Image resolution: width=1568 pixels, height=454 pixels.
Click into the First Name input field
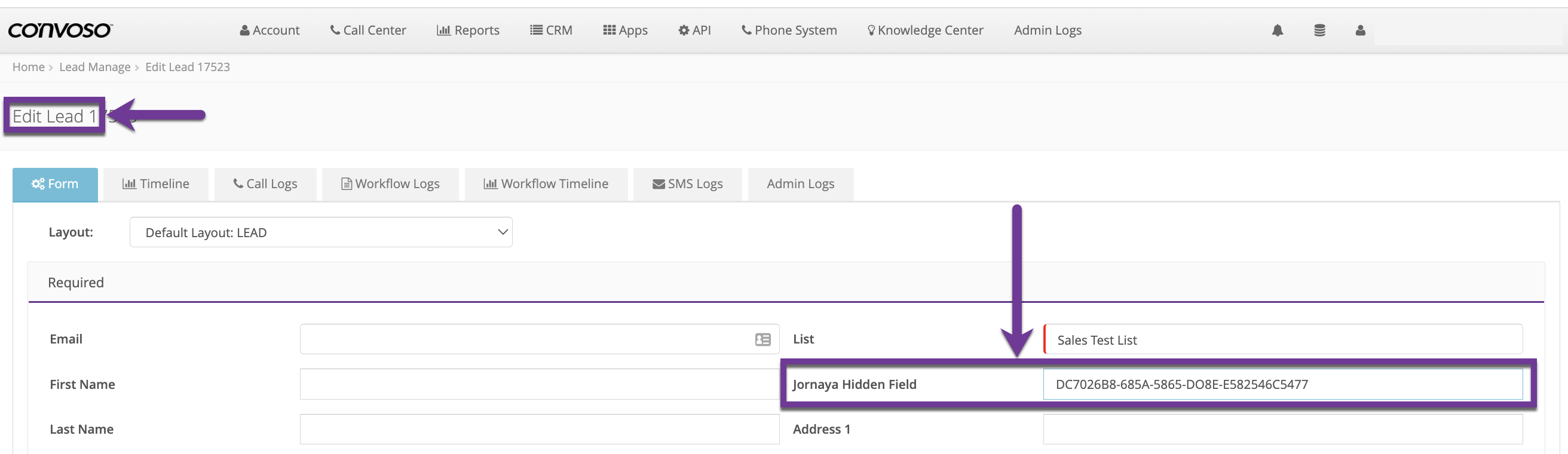tap(540, 385)
